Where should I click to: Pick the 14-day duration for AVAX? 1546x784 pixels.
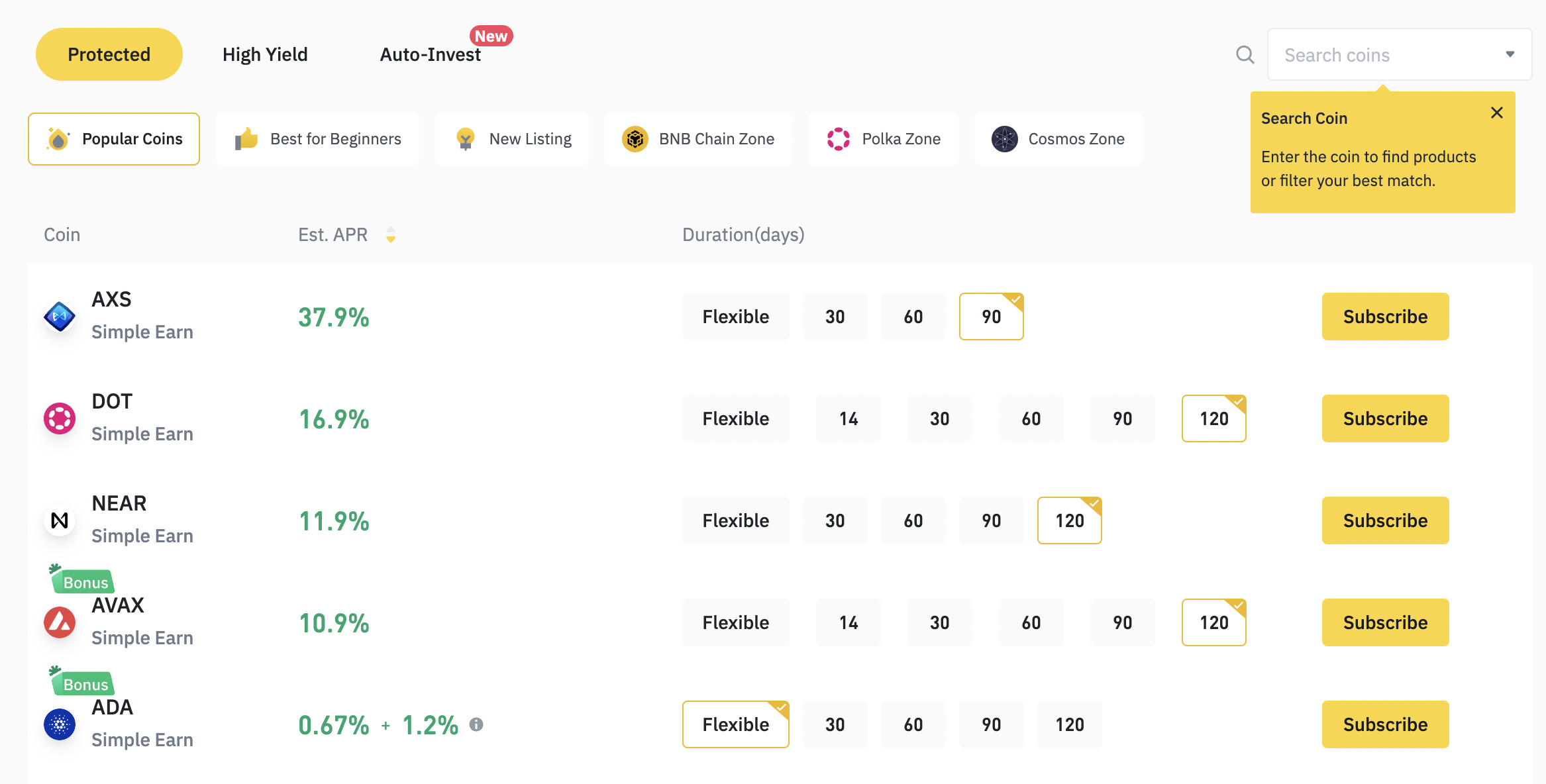[x=848, y=622]
